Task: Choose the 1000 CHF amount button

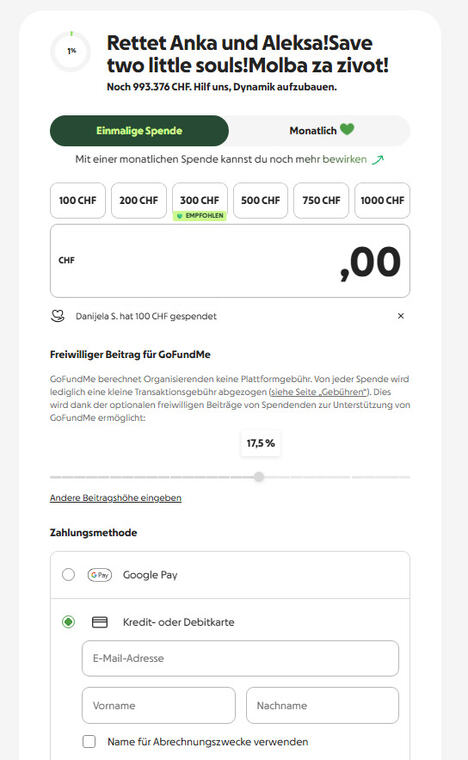Action: pyautogui.click(x=382, y=200)
